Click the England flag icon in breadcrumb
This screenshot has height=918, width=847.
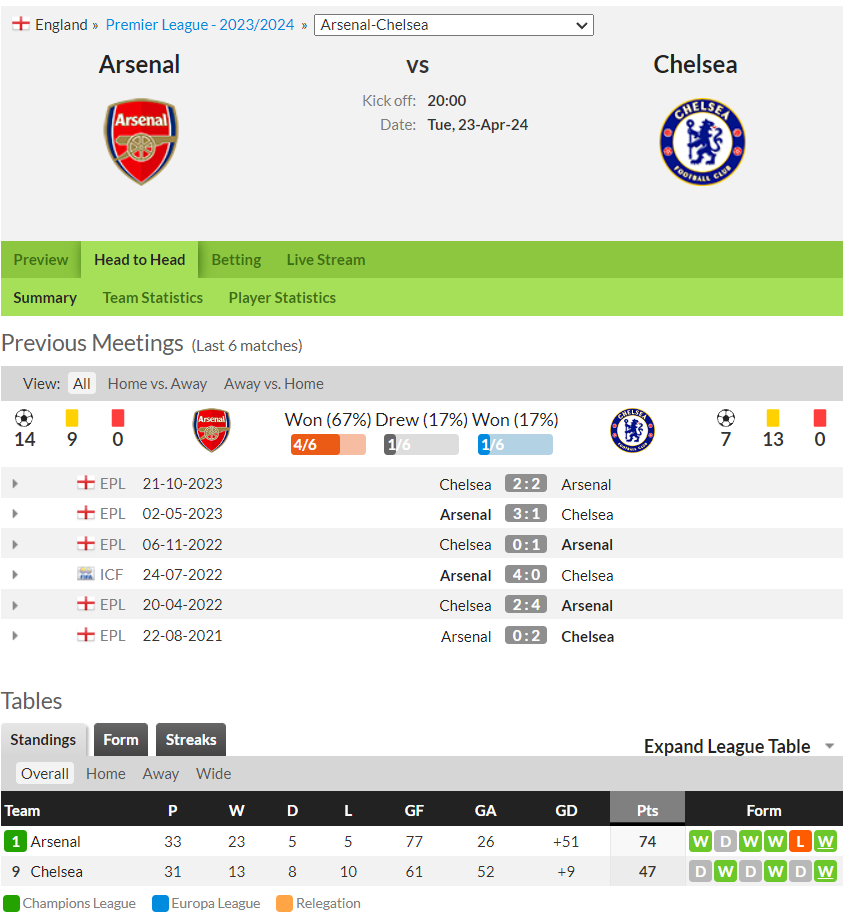(21, 24)
